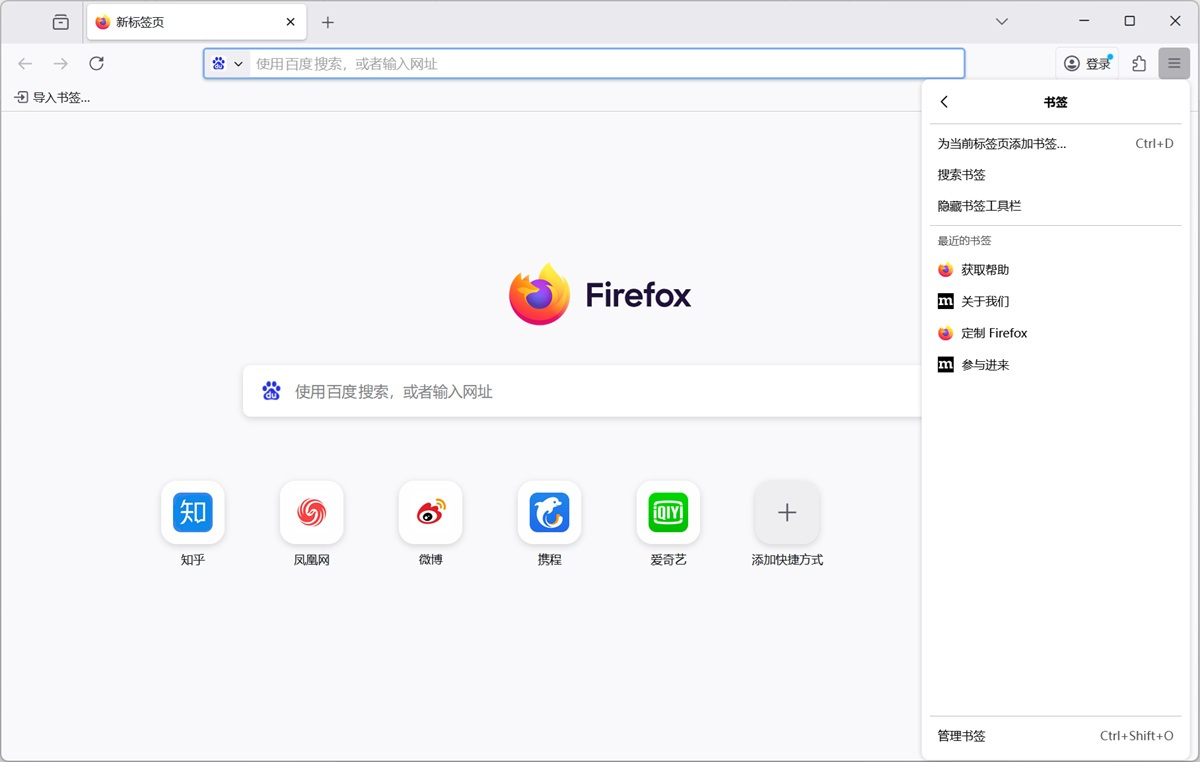Viewport: 1200px width, 762px height.
Task: Open the 定制 Firefox bookmark
Action: [995, 332]
